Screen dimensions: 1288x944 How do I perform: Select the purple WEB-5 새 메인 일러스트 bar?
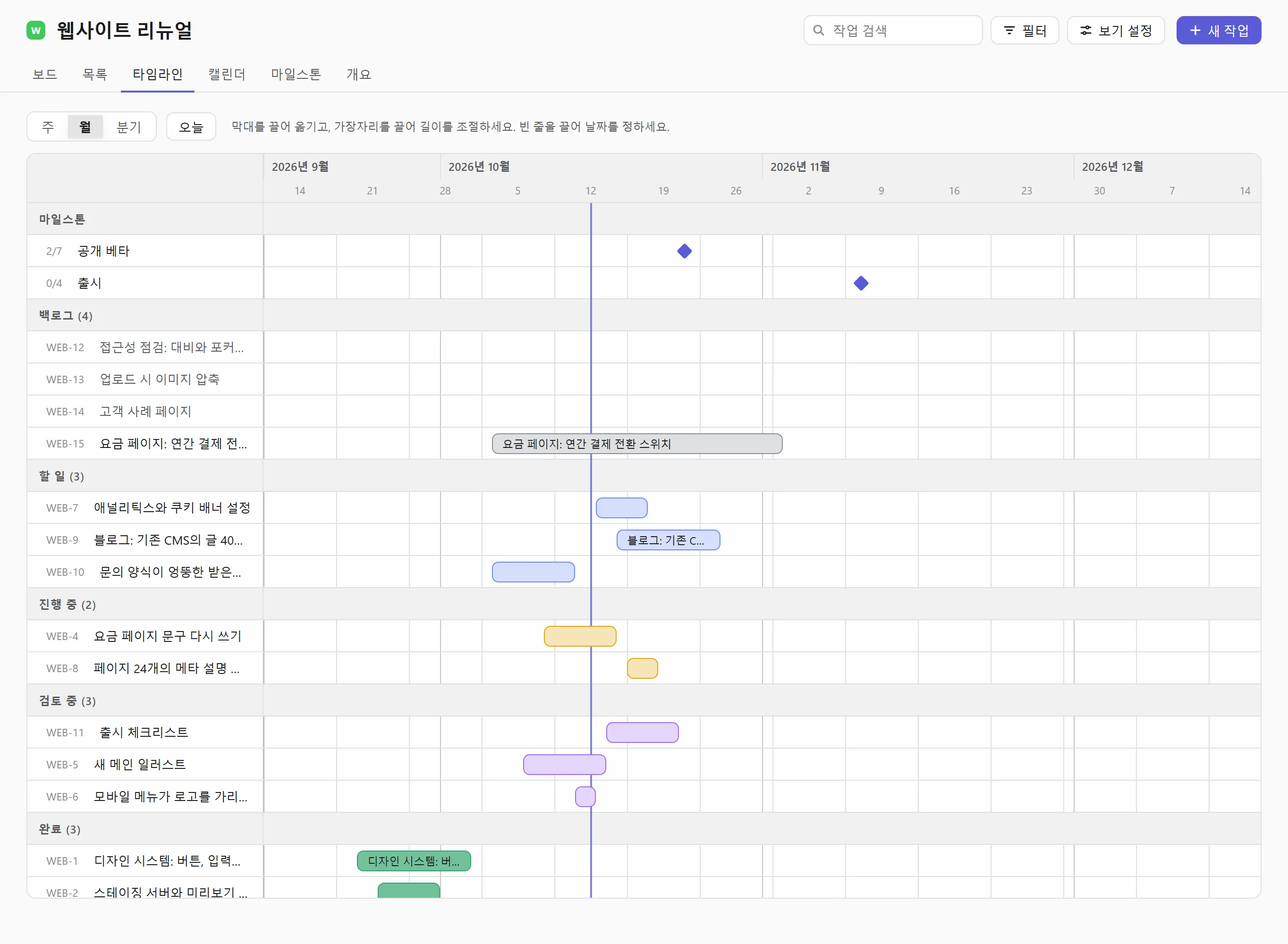point(565,764)
